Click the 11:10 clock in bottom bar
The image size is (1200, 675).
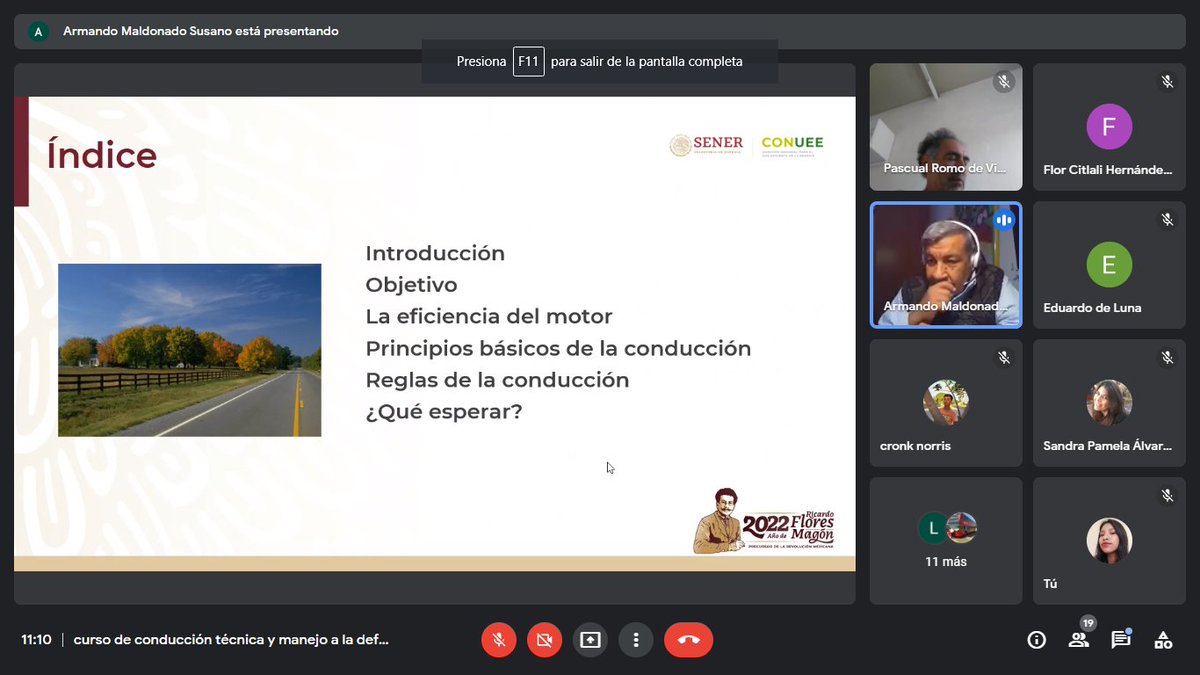point(36,640)
